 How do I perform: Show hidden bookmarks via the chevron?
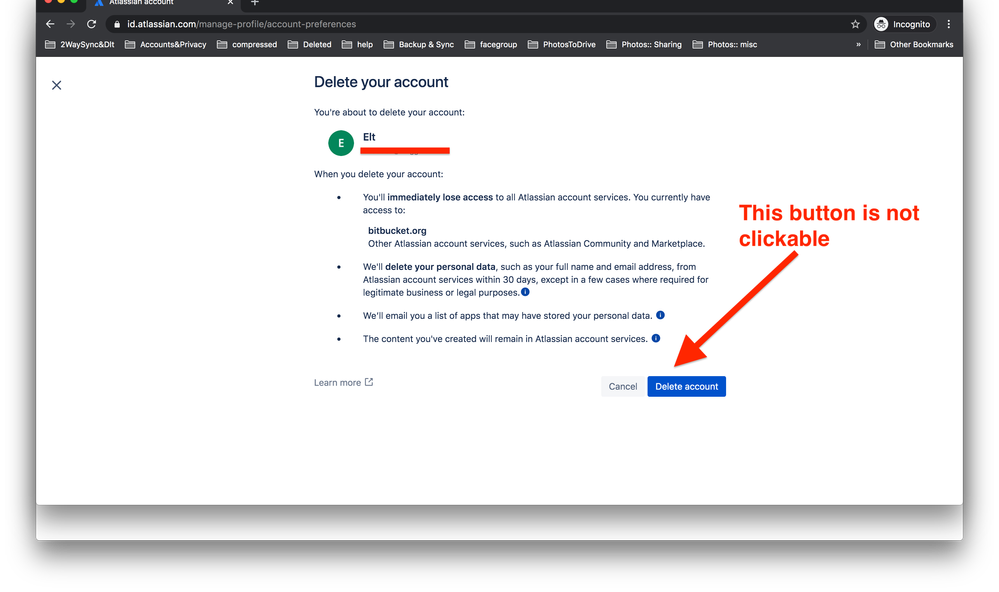tap(858, 45)
